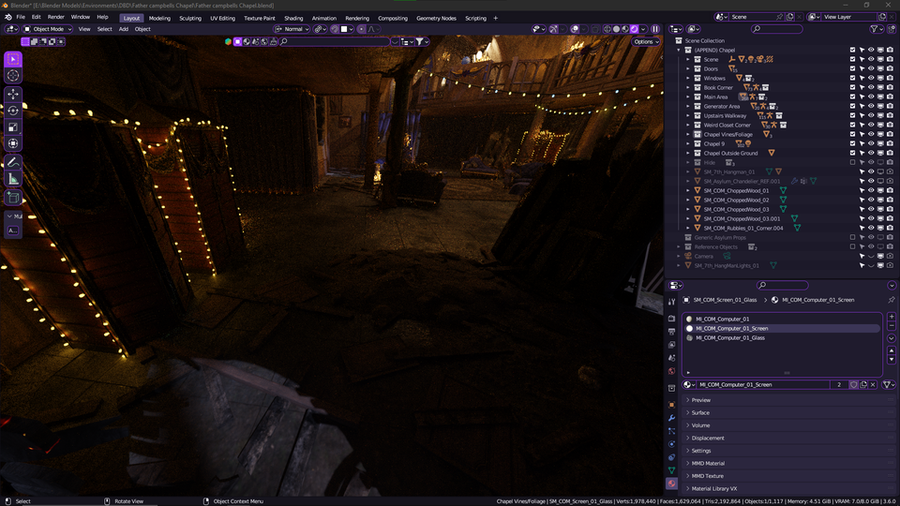The image size is (900, 506).
Task: Select the Add Cube tool
Action: 13,198
